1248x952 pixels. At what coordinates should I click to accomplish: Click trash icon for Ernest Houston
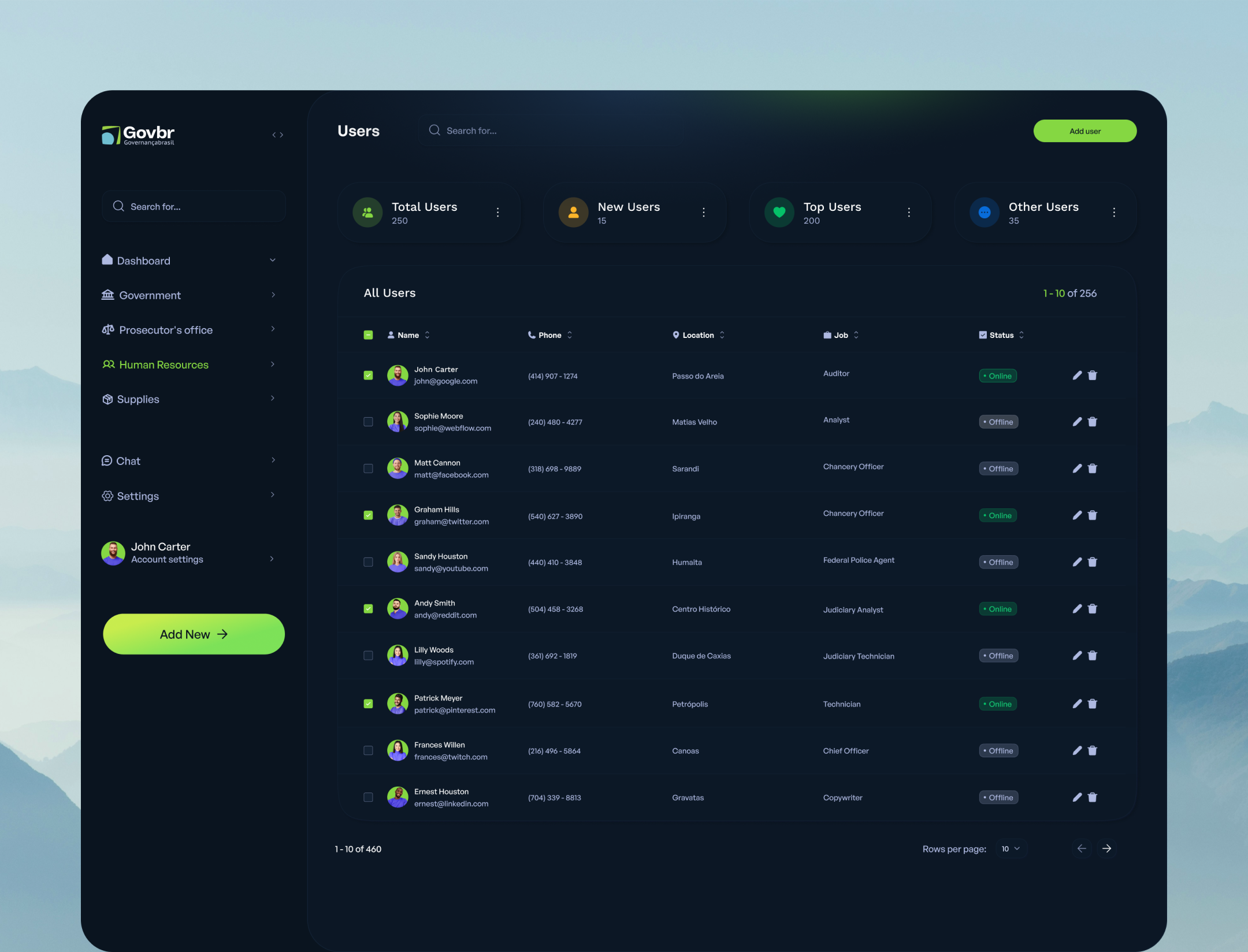pyautogui.click(x=1092, y=797)
